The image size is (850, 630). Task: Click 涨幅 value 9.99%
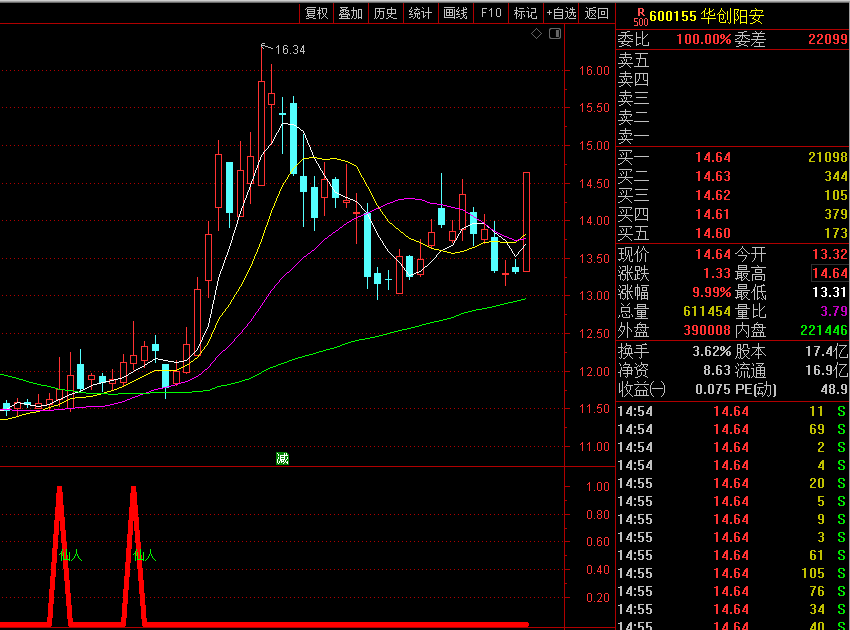click(x=712, y=292)
